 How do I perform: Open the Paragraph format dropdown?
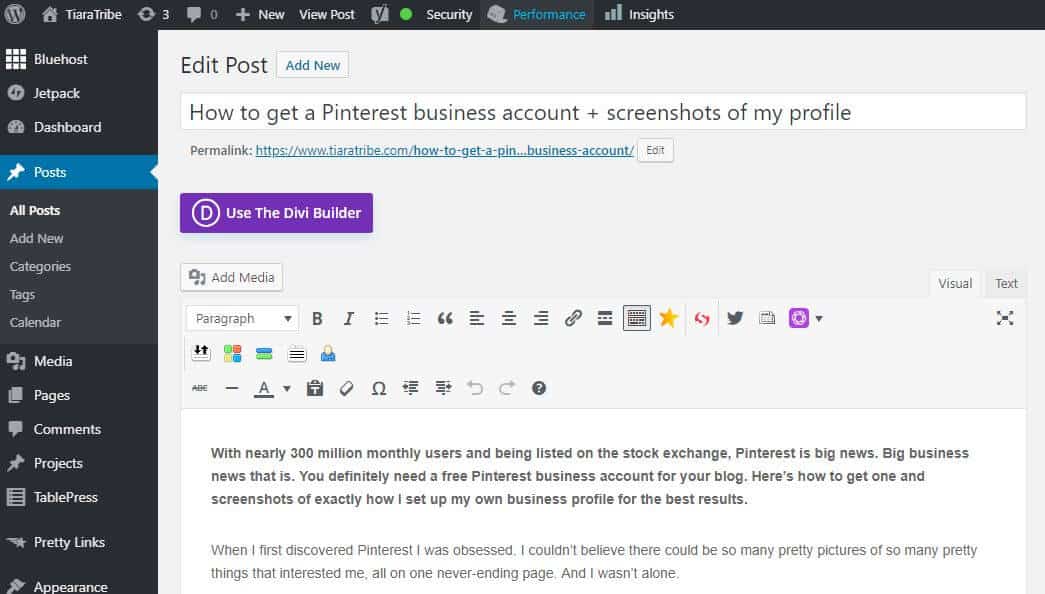[x=243, y=319]
